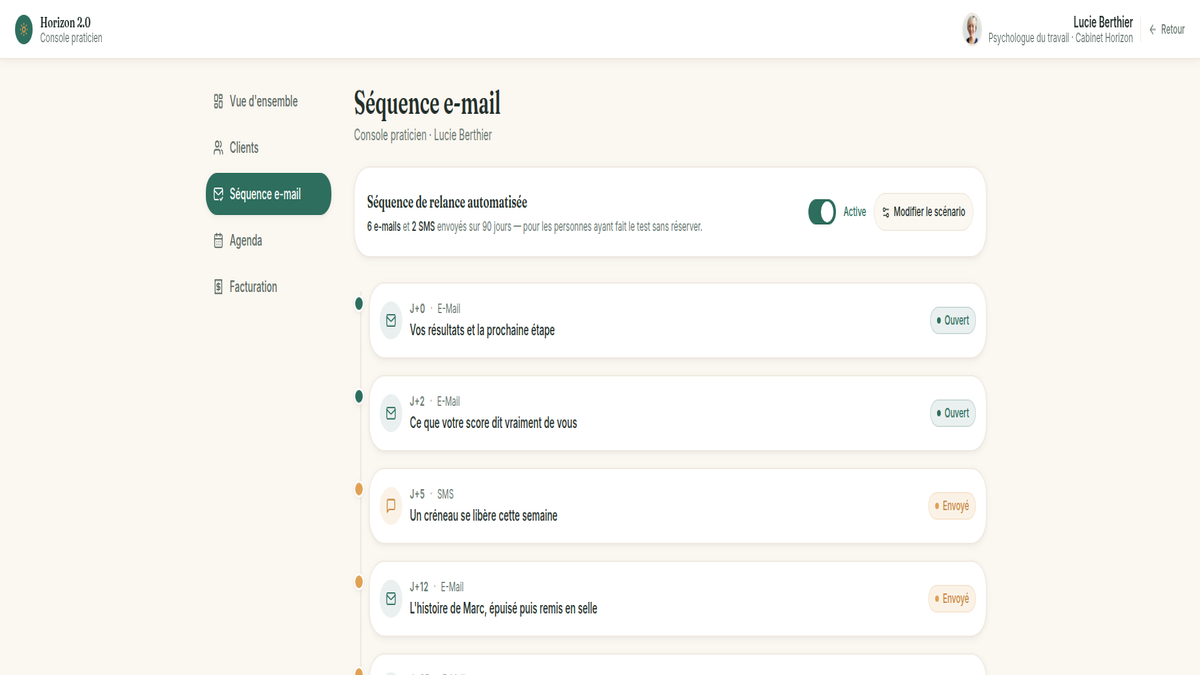Image resolution: width=1200 pixels, height=675 pixels.
Task: Open Lucie Berthier's profile avatar
Action: (x=972, y=29)
